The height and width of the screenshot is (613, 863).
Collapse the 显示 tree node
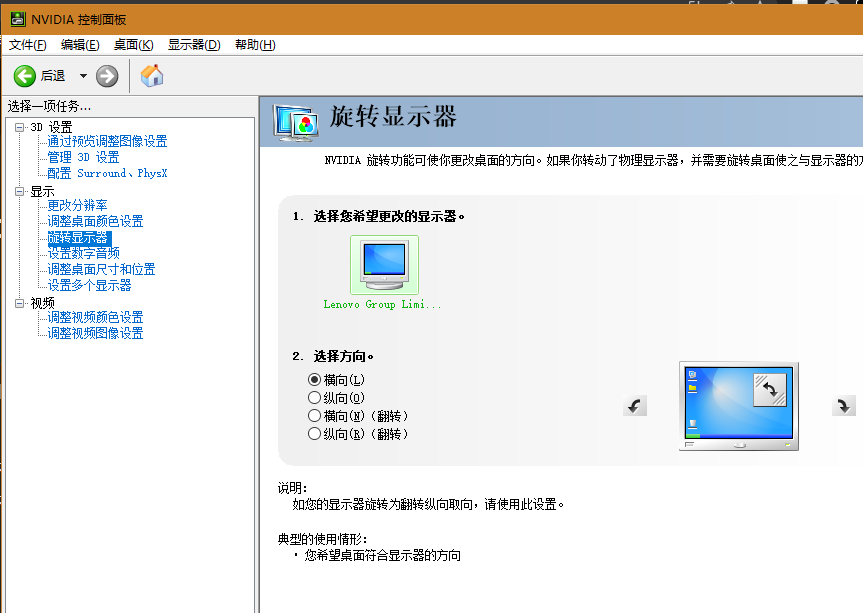pos(20,191)
